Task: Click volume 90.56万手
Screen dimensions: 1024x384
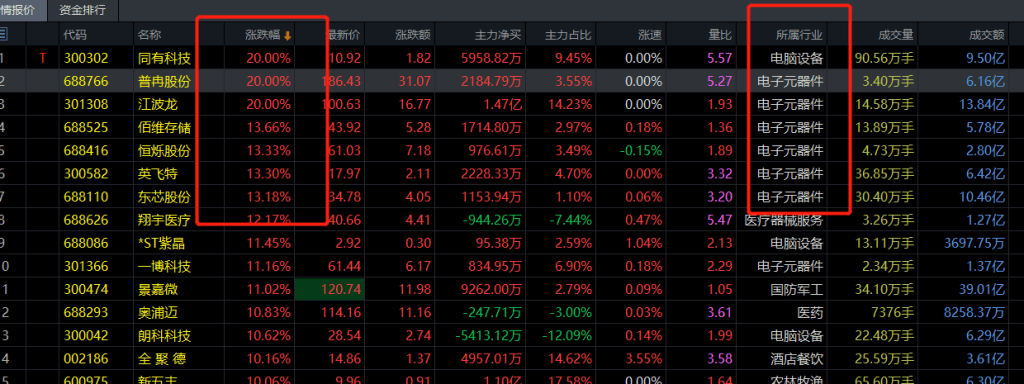Action: [884, 59]
